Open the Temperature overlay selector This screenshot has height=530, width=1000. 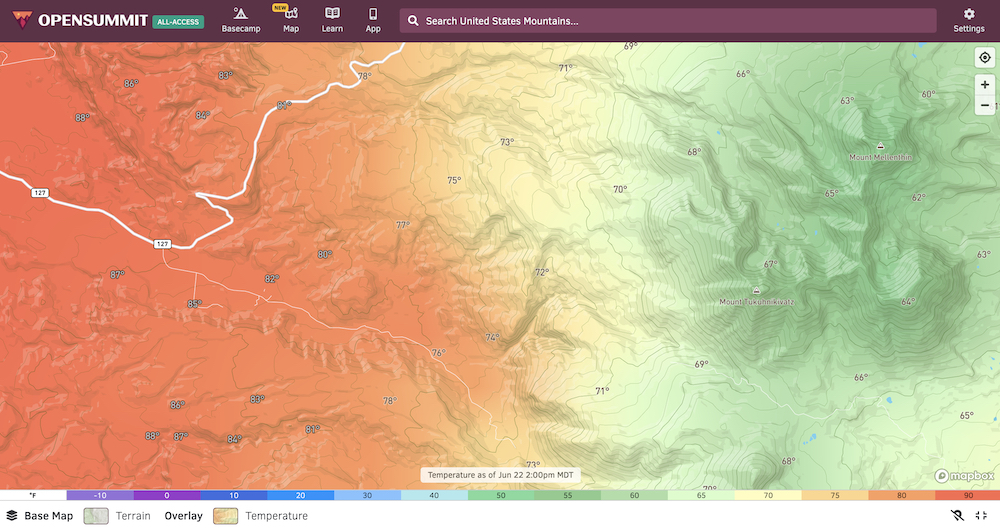(x=260, y=516)
